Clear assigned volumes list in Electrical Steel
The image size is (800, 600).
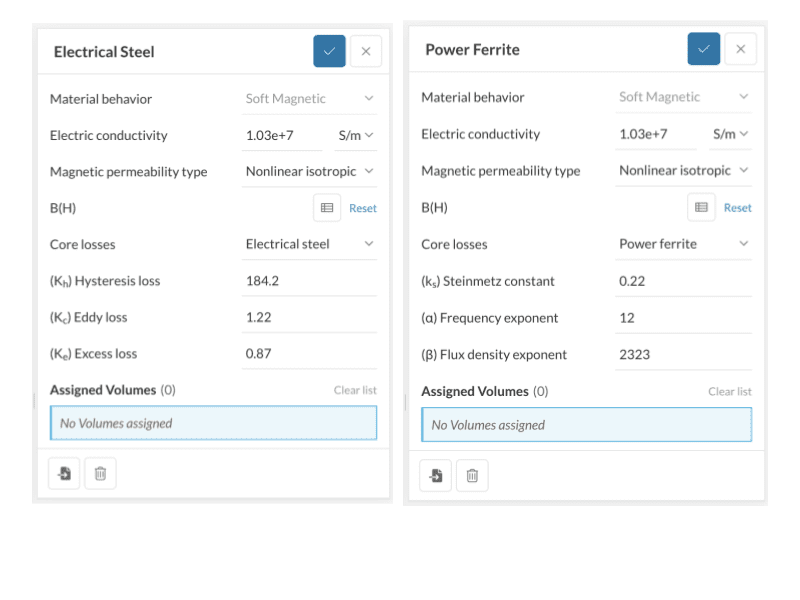click(355, 390)
